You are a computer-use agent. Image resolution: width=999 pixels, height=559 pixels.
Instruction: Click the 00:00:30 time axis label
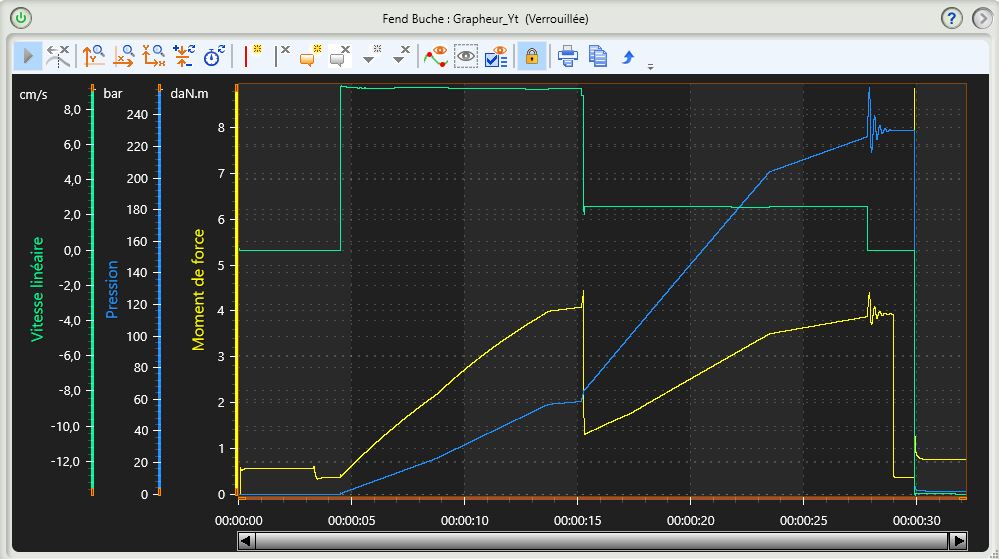point(916,520)
